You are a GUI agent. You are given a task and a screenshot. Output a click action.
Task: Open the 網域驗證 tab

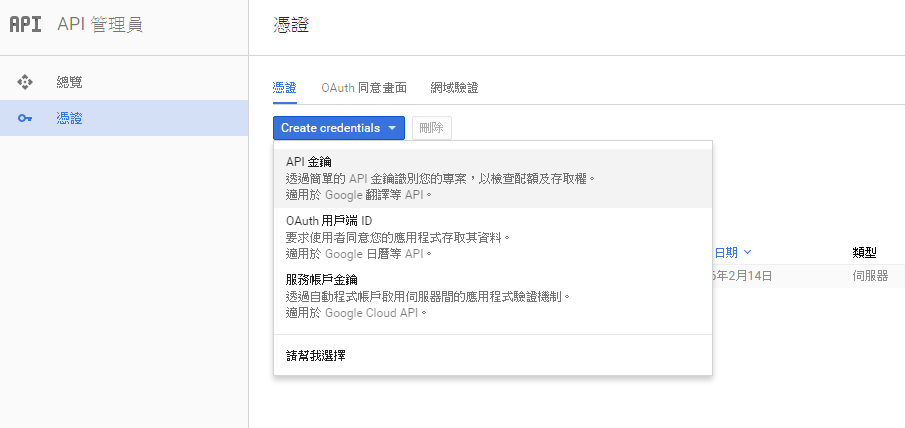454,88
